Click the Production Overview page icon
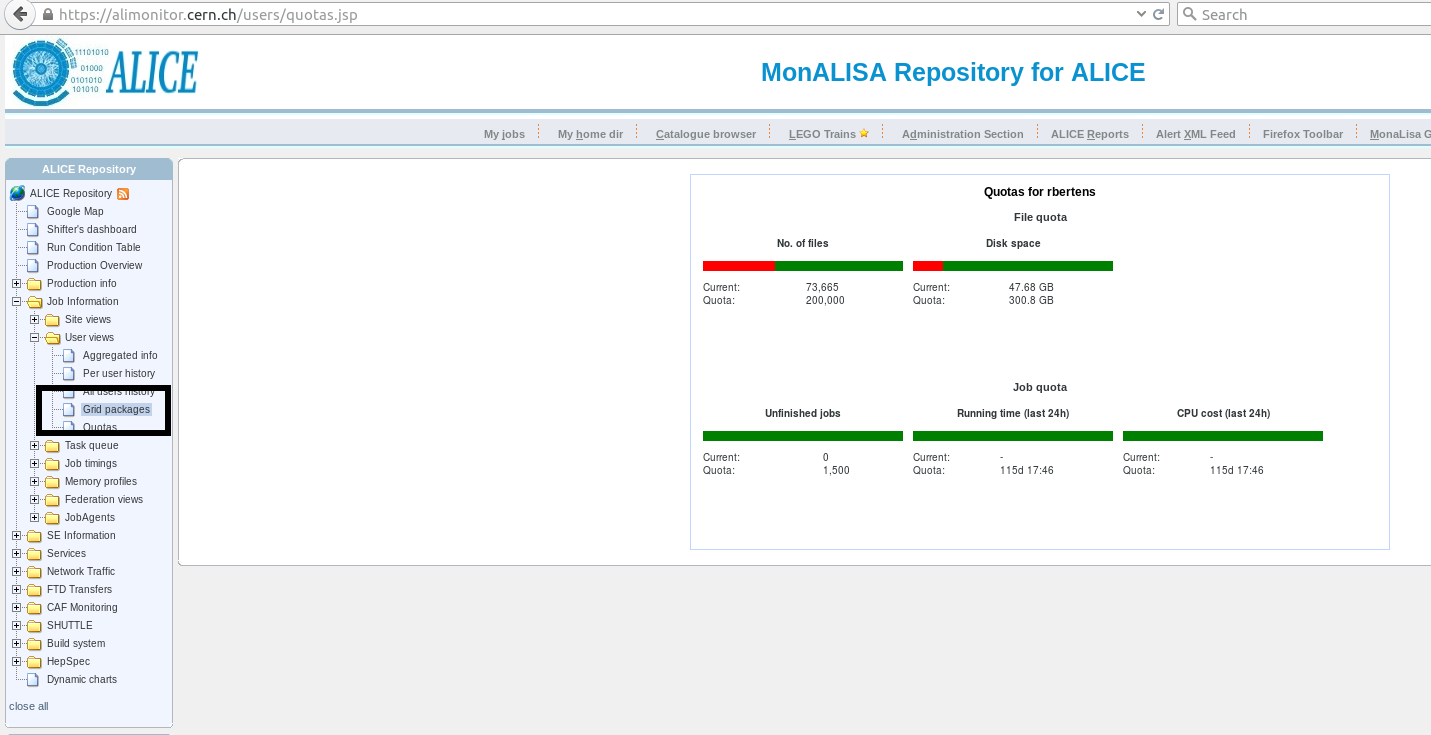 tap(33, 265)
